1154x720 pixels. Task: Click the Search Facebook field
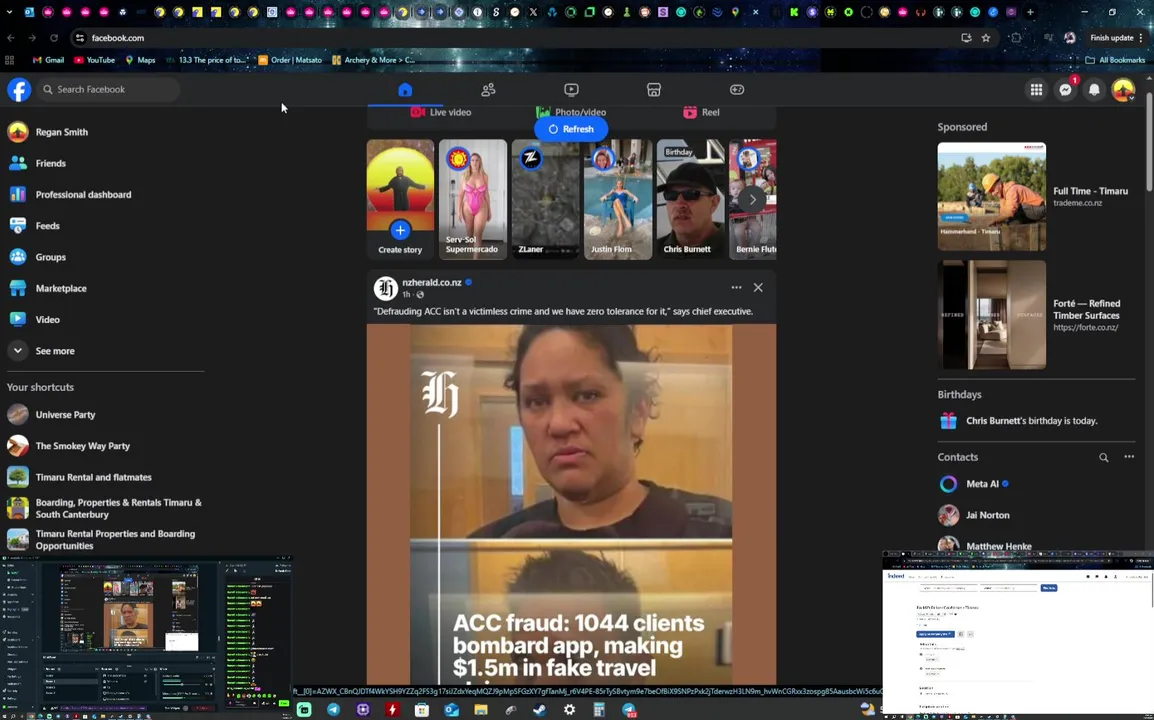pyautogui.click(x=108, y=90)
